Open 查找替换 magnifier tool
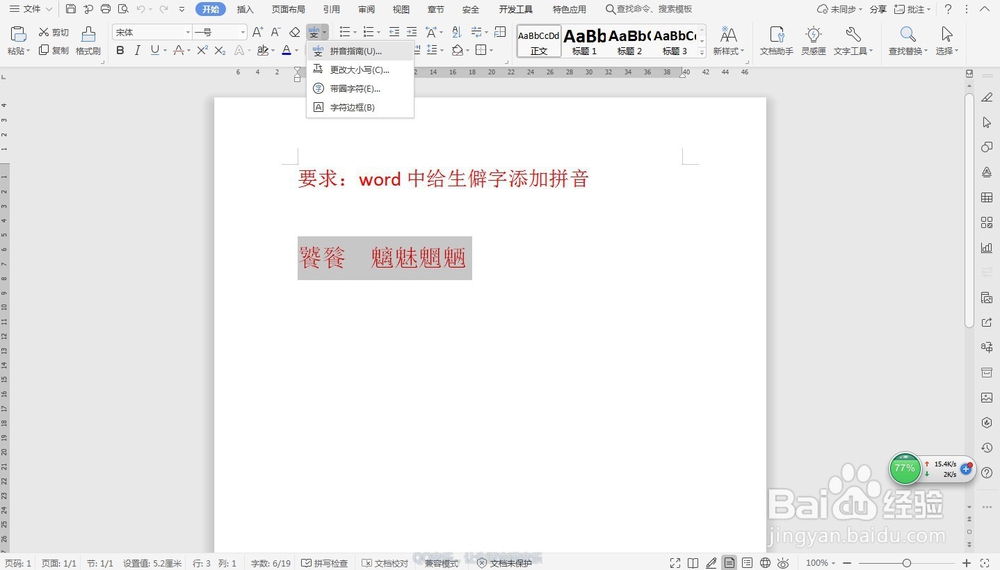The height and width of the screenshot is (570, 1000). click(907, 41)
